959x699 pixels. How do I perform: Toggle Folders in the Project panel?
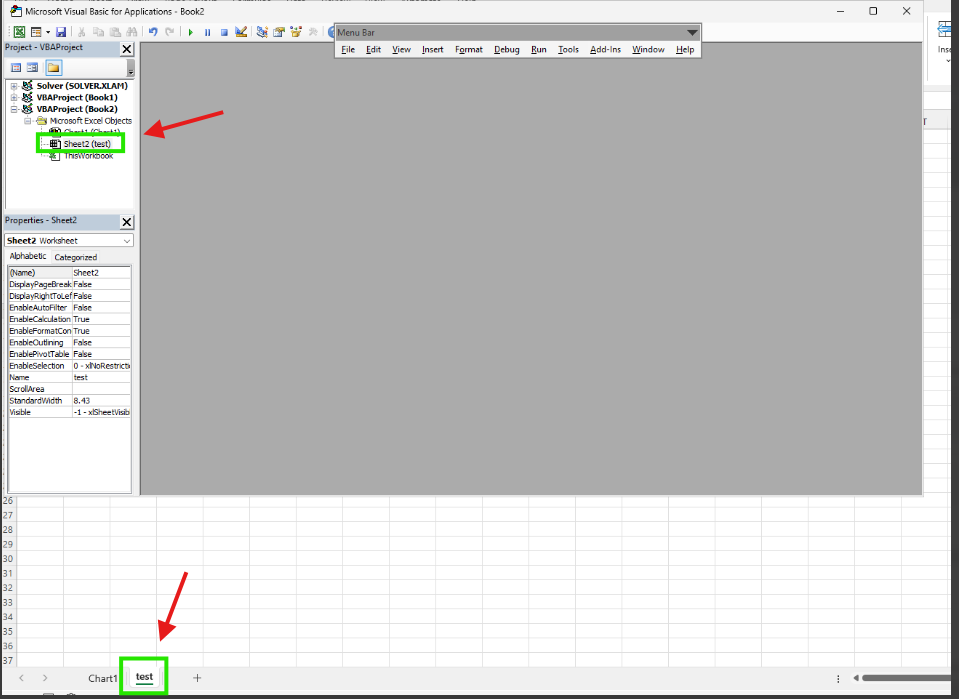coord(54,68)
